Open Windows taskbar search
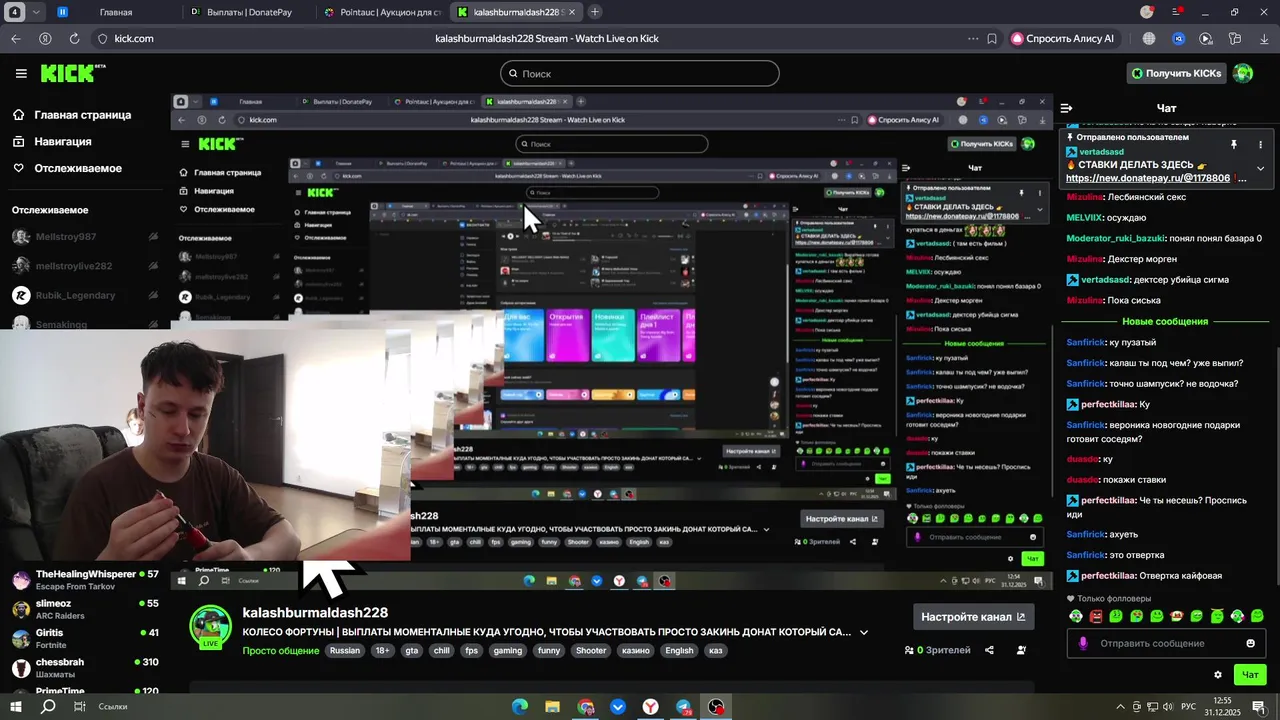This screenshot has width=1280, height=720. pos(48,707)
